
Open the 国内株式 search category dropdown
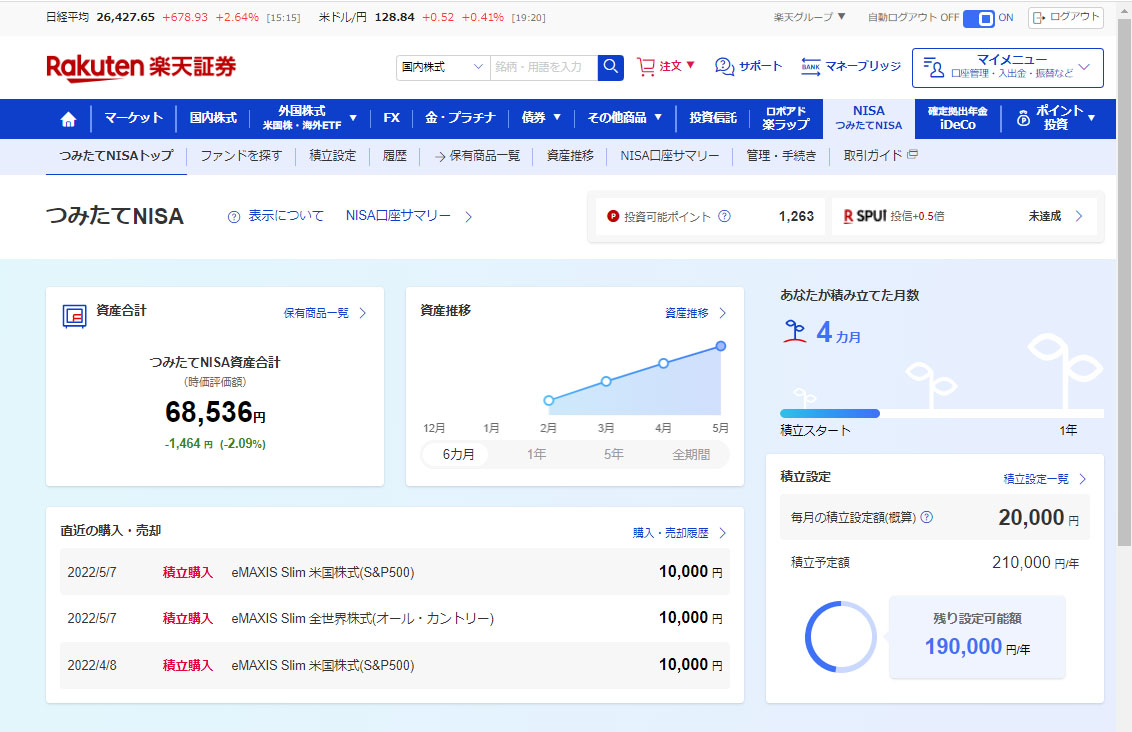tap(443, 67)
